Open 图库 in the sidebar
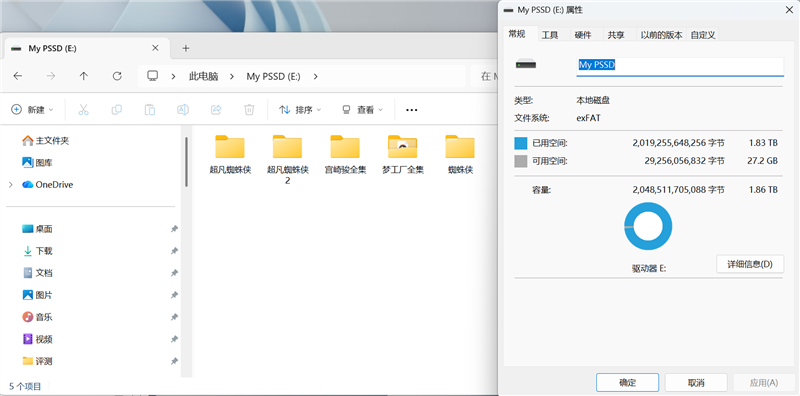 [38, 163]
